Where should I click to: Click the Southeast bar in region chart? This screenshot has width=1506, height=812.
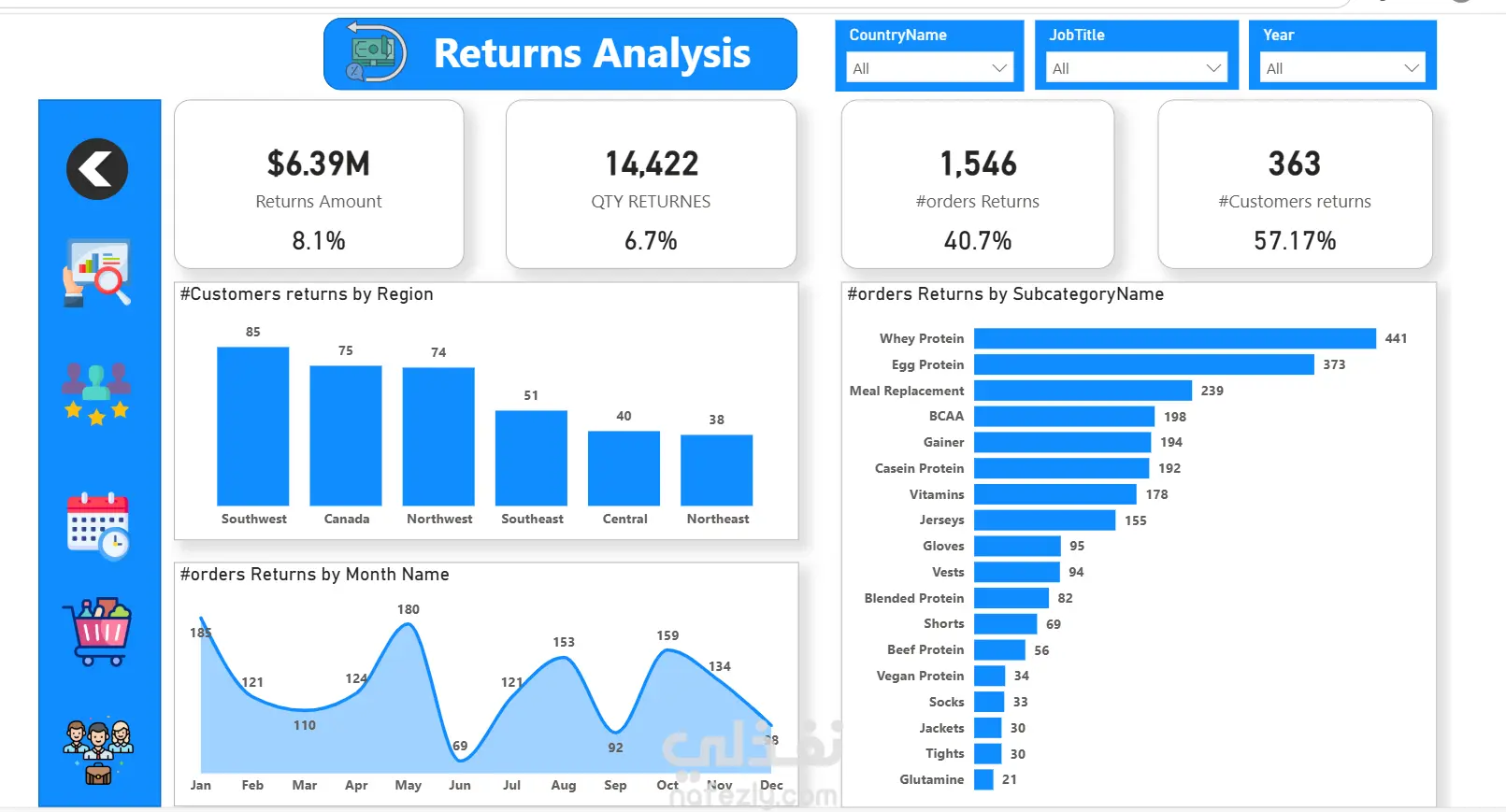(x=531, y=458)
